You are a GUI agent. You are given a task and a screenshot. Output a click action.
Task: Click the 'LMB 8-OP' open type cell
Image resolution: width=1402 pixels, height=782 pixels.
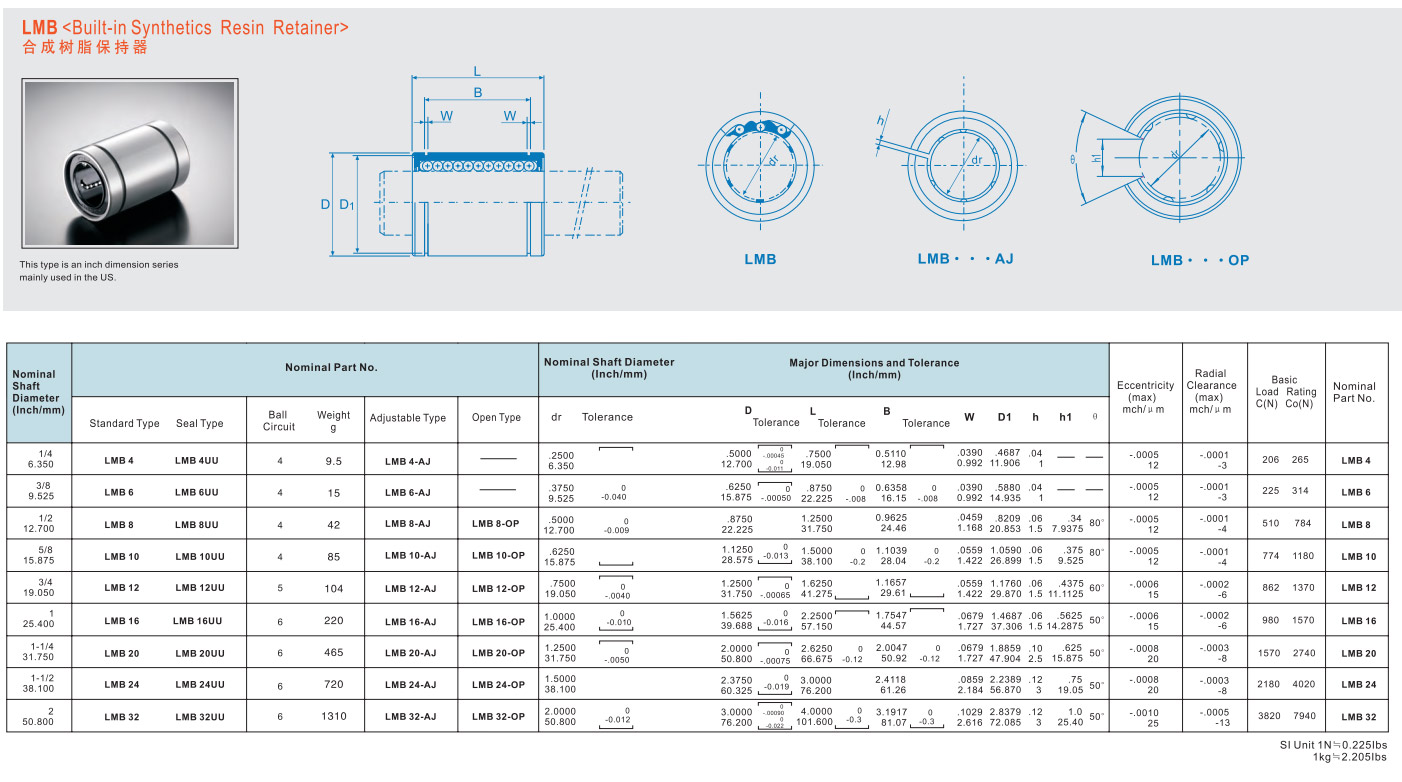(x=498, y=523)
